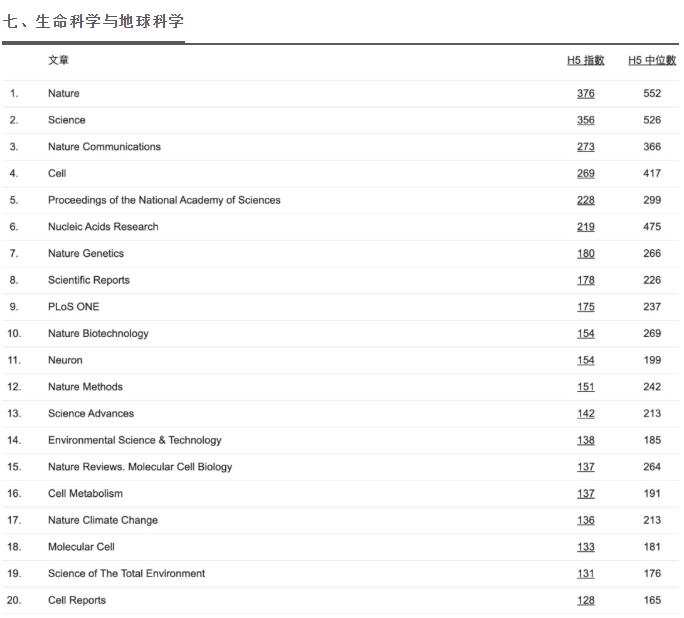Click Neuron median value 199
This screenshot has height=618, width=684.
652,360
